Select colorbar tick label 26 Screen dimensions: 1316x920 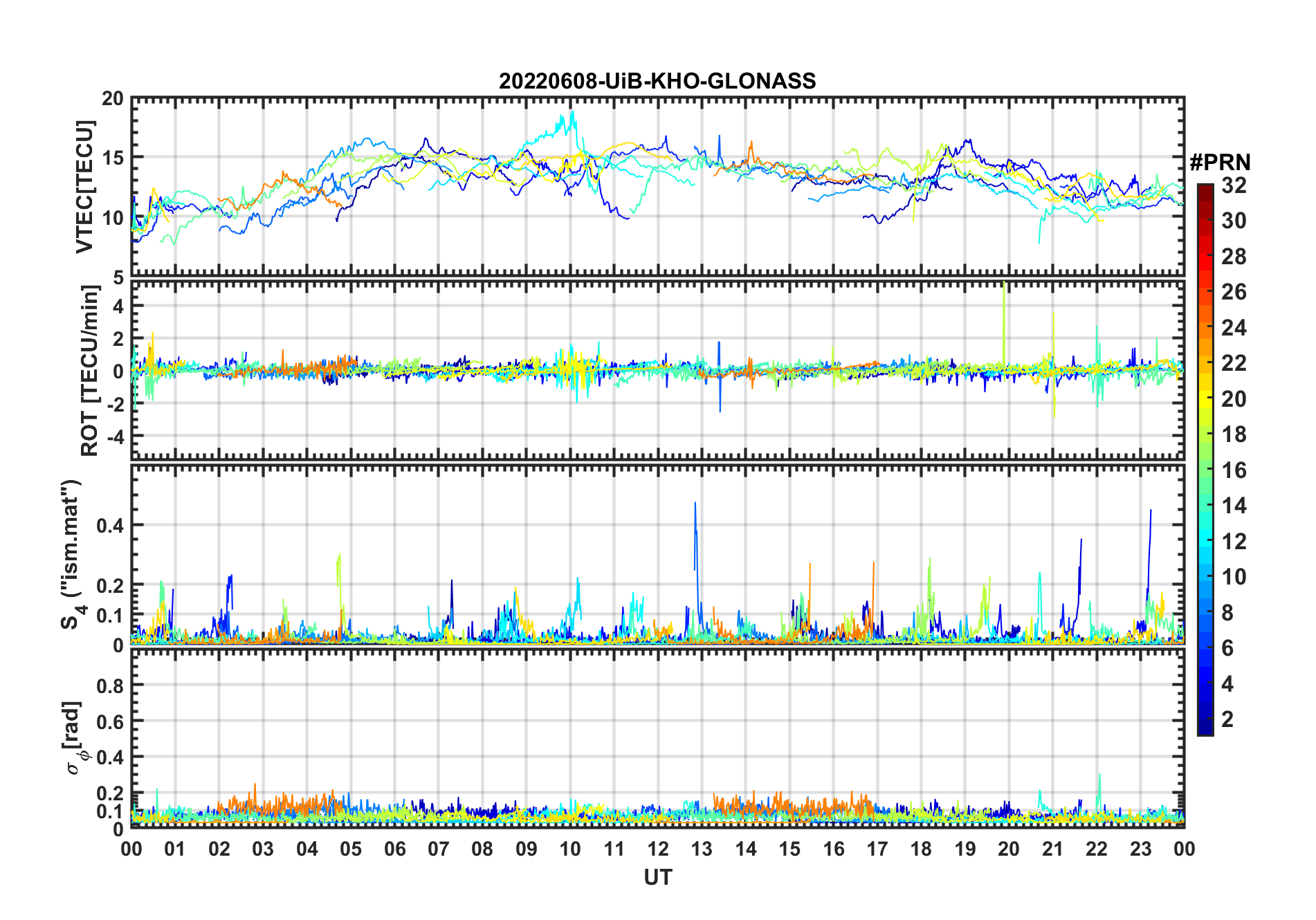pos(1234,292)
